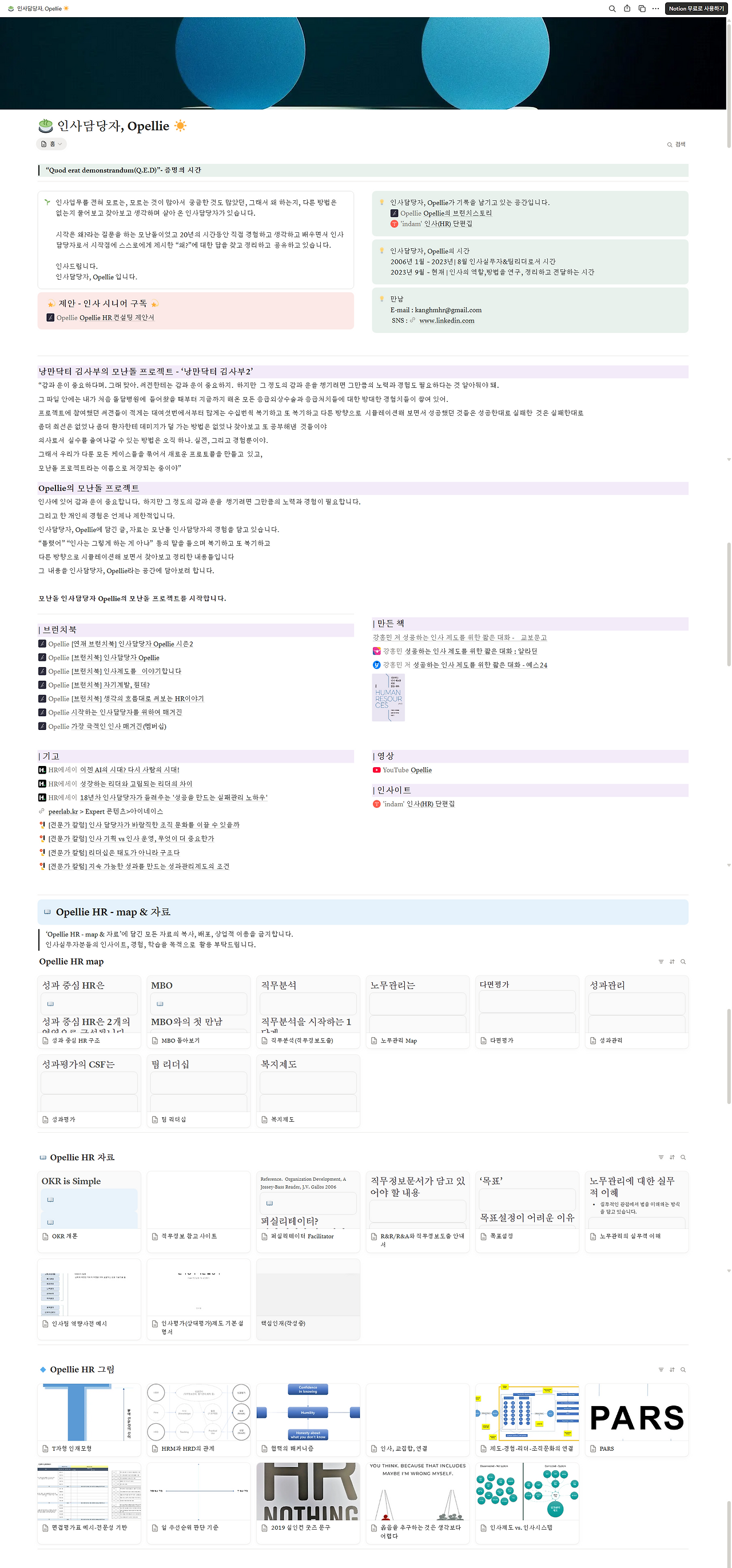Viewport: 732px width, 1568px height.
Task: Open the 'peerlab.kr > Expert 콘텐츠>아이네이스' link
Action: tap(101, 811)
